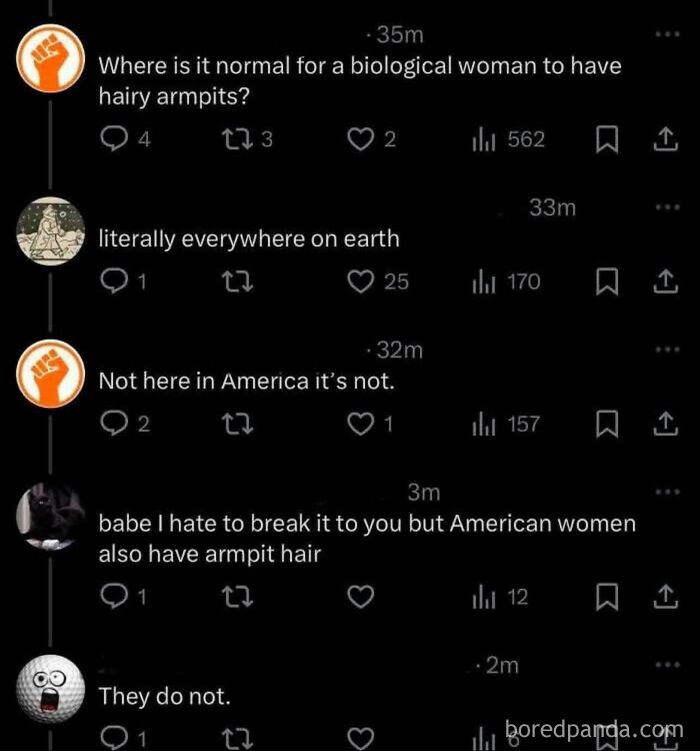Share the American women armpit hair tweet
Viewport: 700px width, 751px height.
666,597
